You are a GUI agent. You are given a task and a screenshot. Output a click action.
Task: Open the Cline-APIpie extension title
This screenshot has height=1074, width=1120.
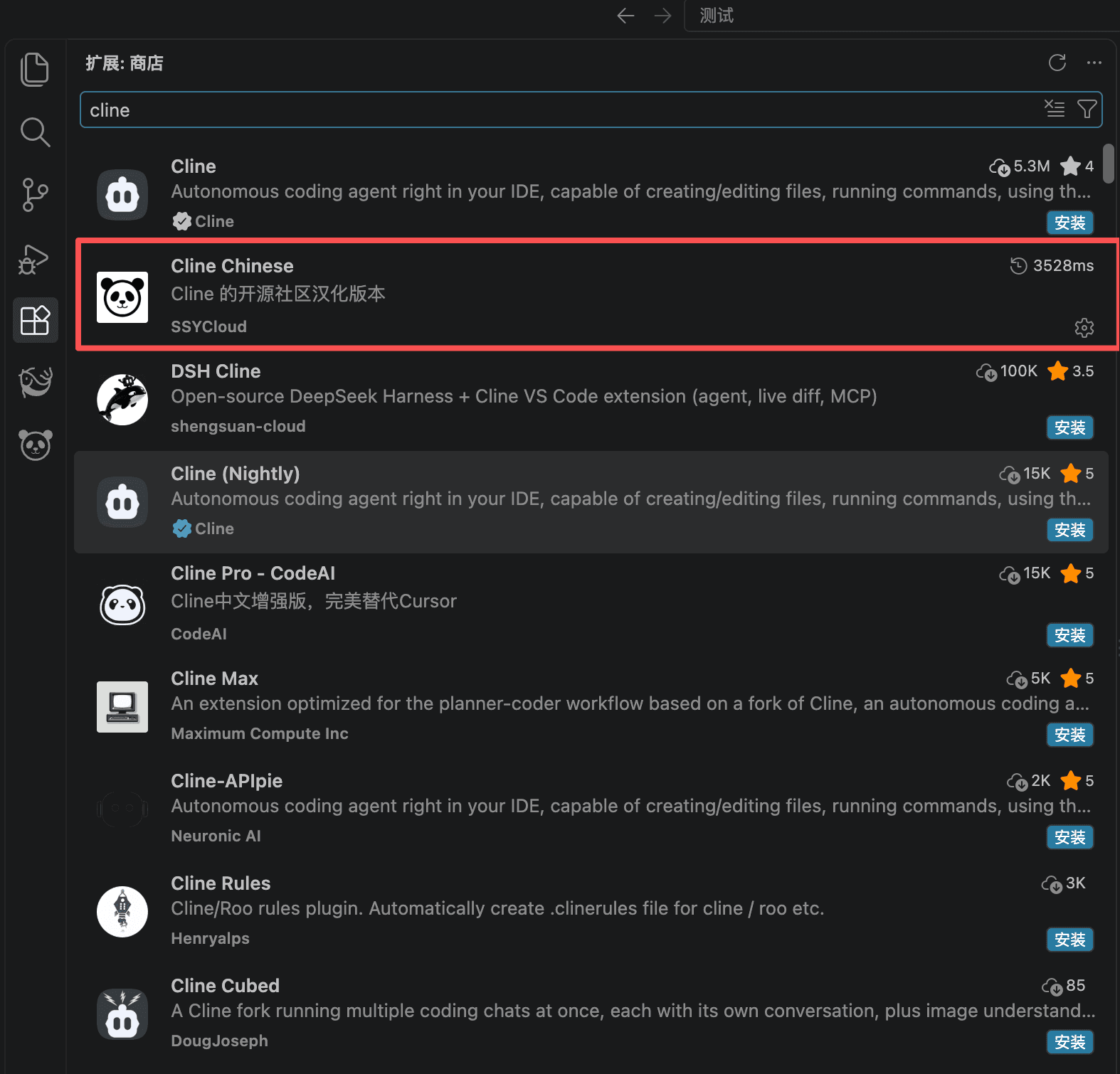coord(226,781)
